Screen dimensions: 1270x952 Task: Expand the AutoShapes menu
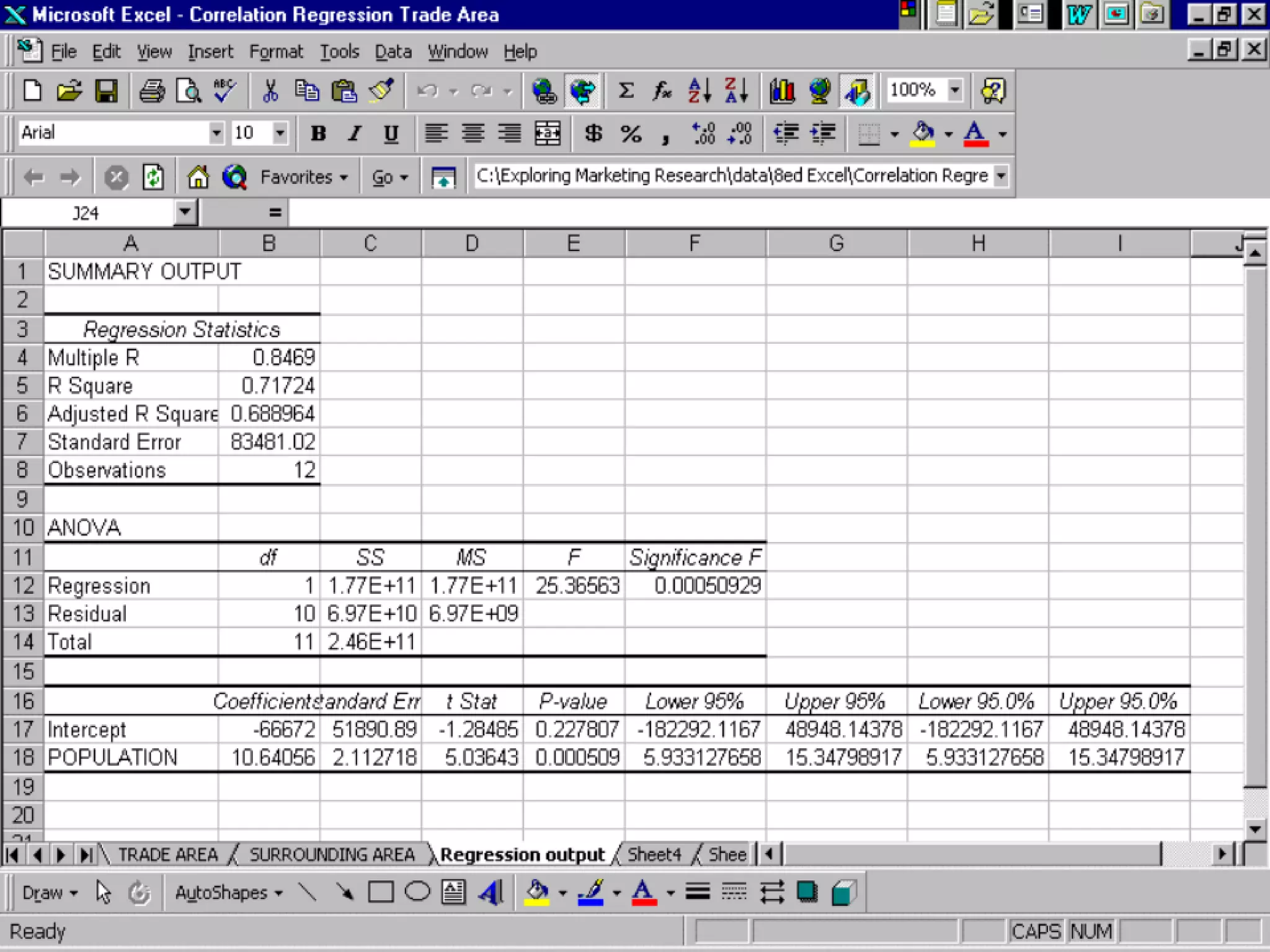pos(228,892)
